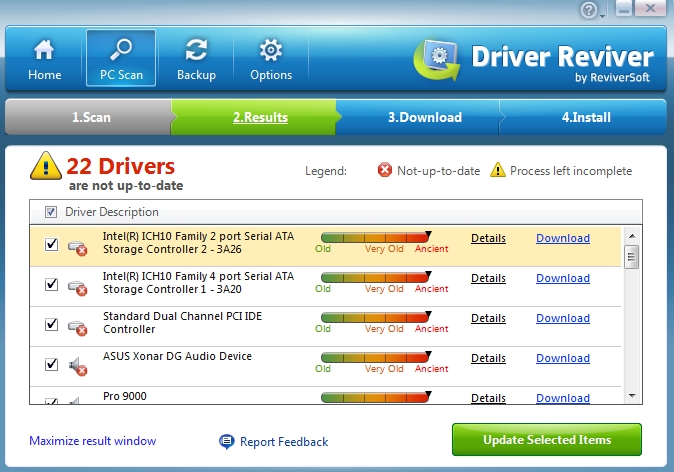Click age meter for 3A26 Storage Controller
The image size is (674, 472).
(376, 237)
